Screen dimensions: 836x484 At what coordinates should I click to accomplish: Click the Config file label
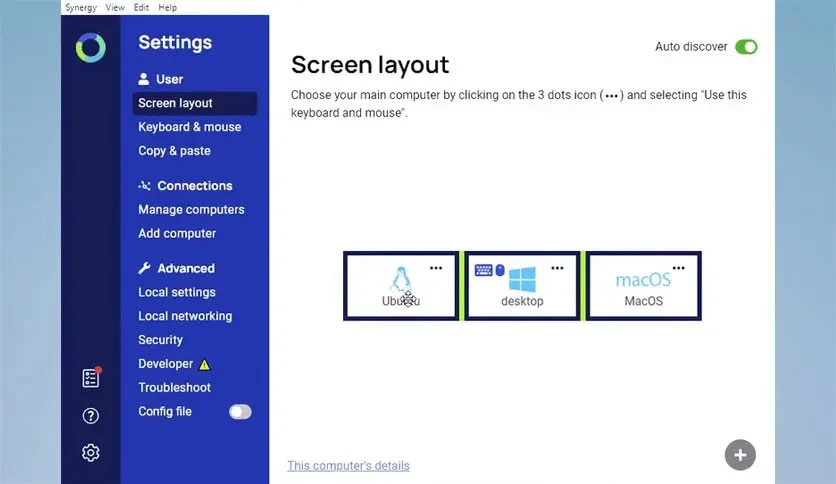point(165,412)
